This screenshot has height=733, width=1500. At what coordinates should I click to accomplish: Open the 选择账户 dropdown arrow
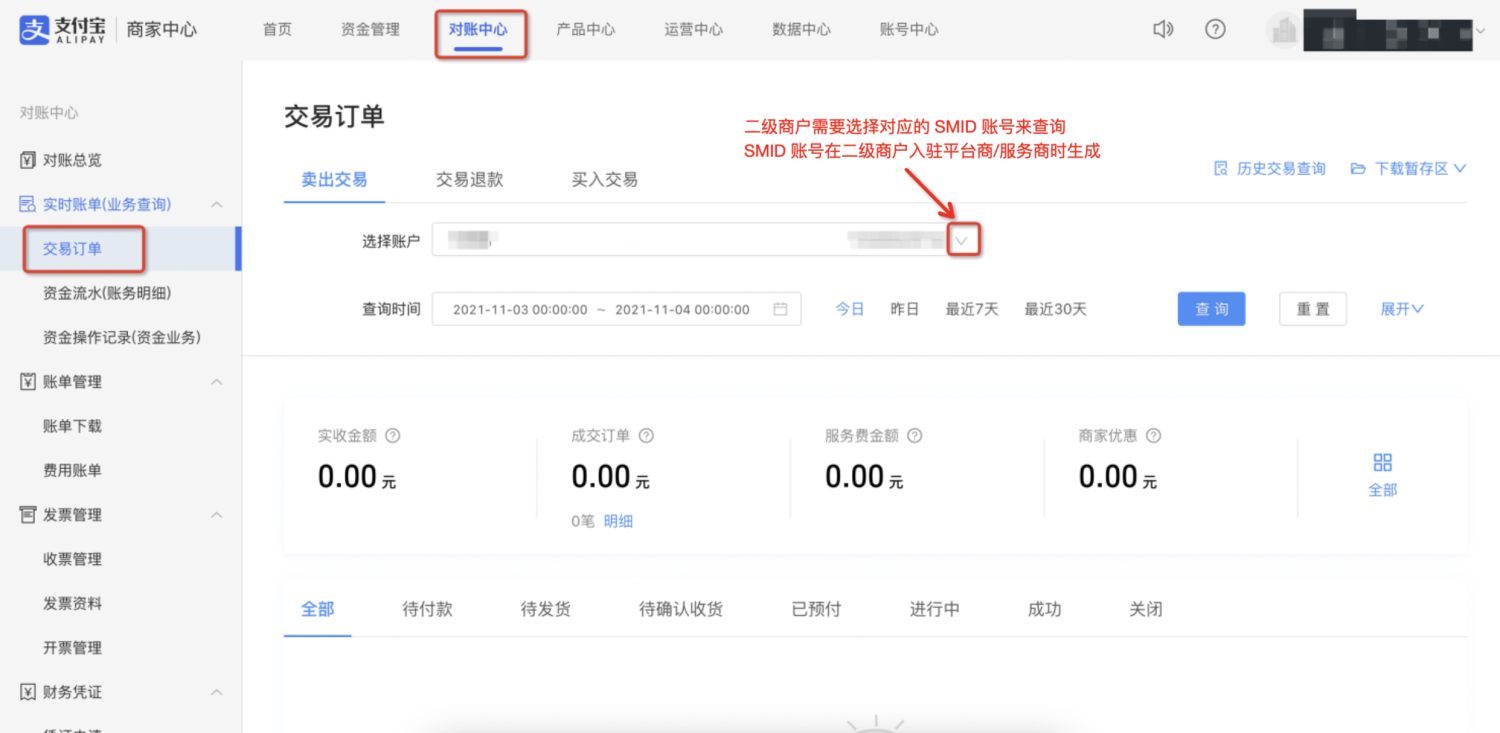coord(962,240)
